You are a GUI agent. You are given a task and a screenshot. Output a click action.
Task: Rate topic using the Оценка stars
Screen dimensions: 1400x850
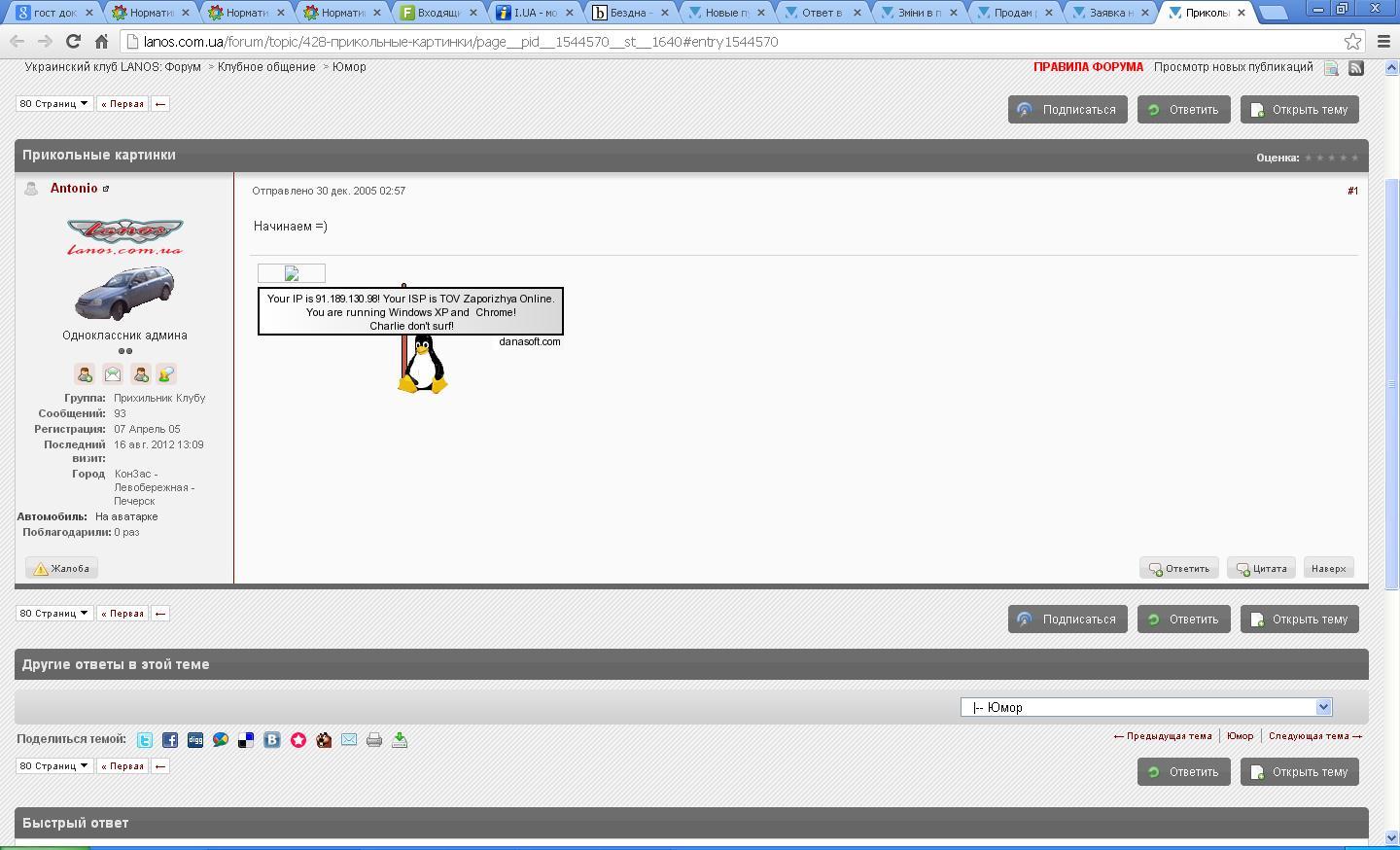pos(1331,158)
